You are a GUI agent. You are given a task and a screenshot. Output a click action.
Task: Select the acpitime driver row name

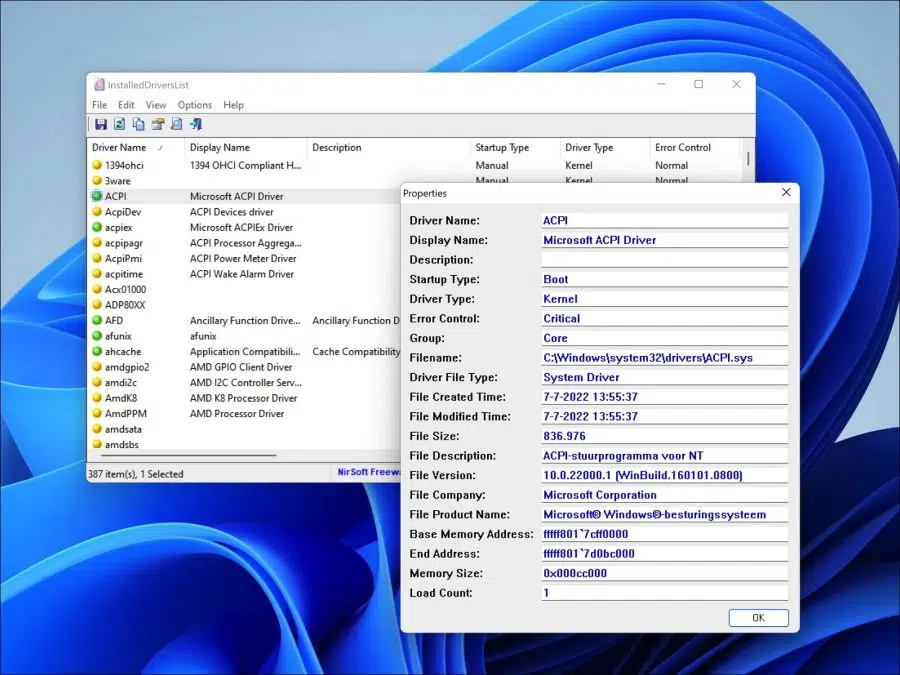(123, 274)
